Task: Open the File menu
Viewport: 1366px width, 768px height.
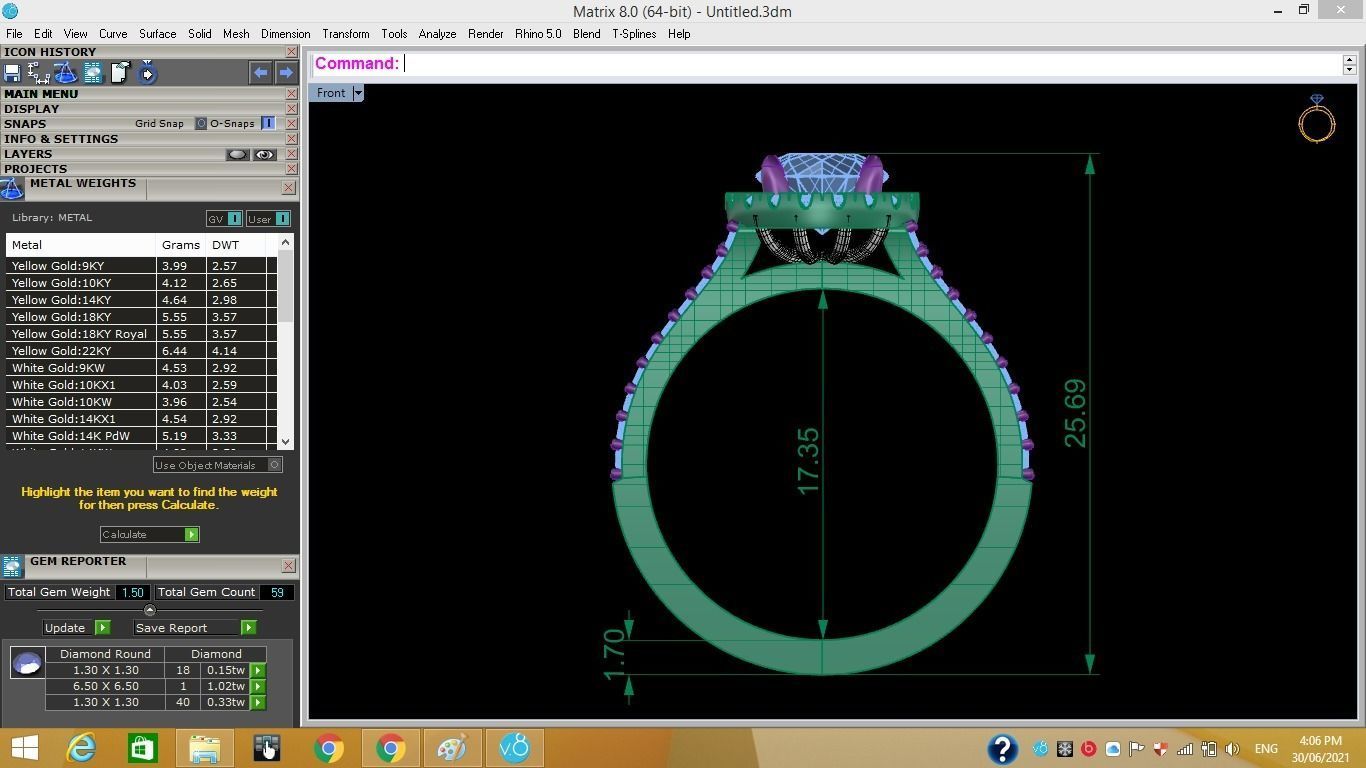Action: click(14, 34)
